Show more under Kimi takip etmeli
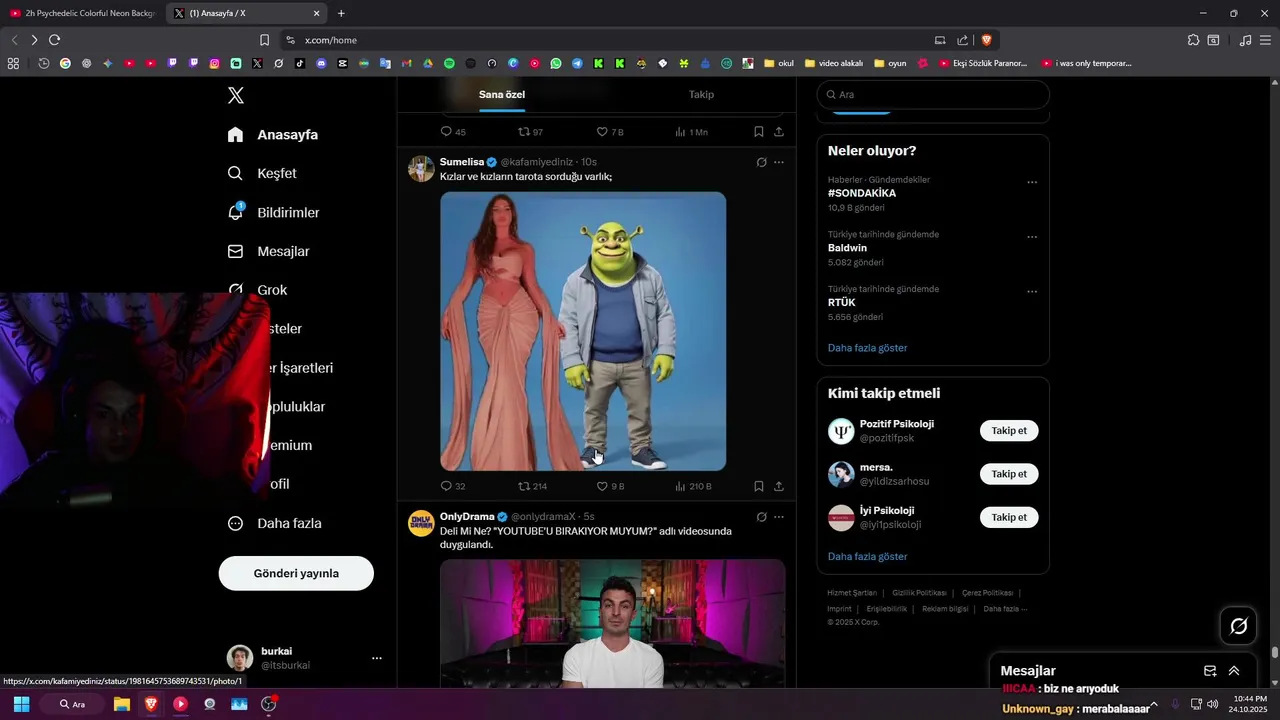1280x720 pixels. [x=868, y=556]
